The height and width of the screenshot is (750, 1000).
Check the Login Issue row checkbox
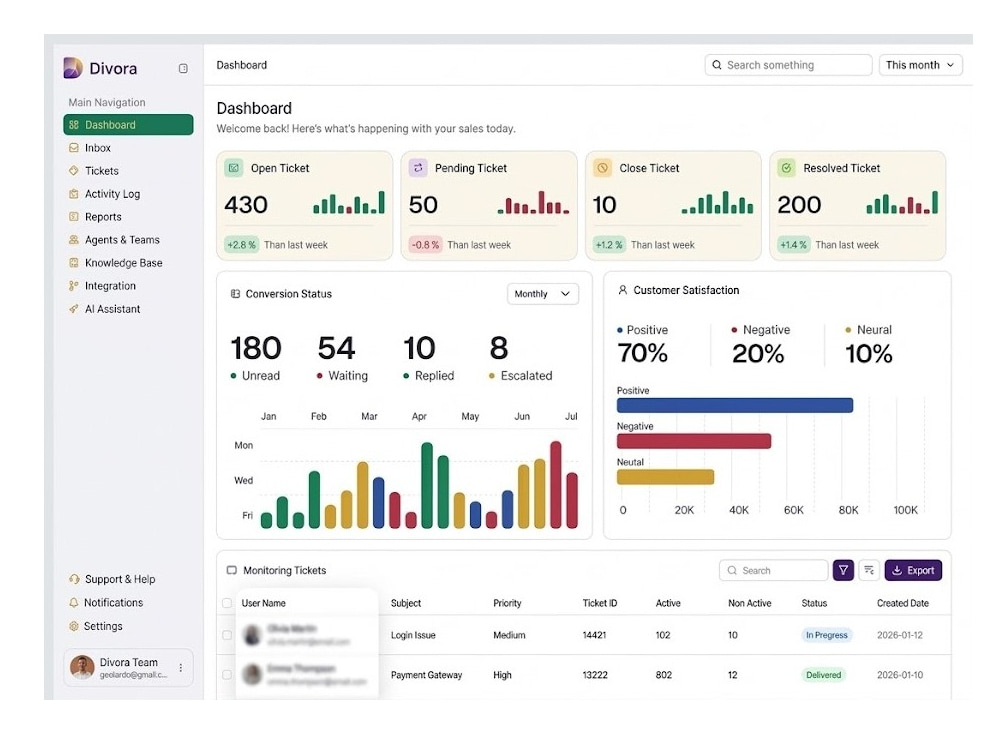(226, 635)
